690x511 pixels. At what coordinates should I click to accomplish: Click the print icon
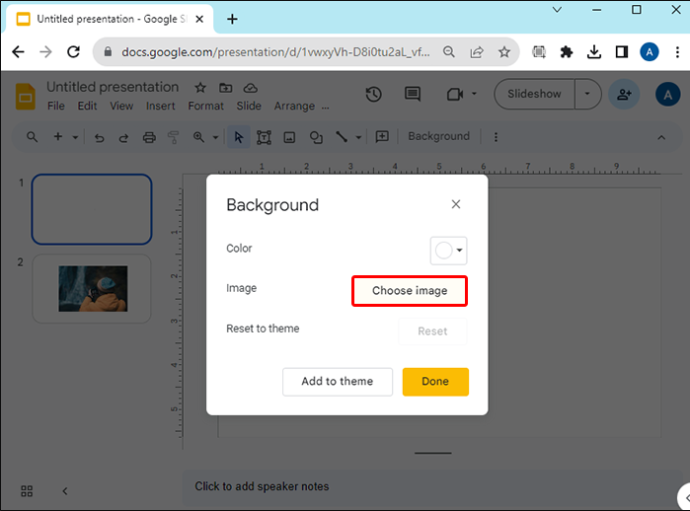(149, 137)
